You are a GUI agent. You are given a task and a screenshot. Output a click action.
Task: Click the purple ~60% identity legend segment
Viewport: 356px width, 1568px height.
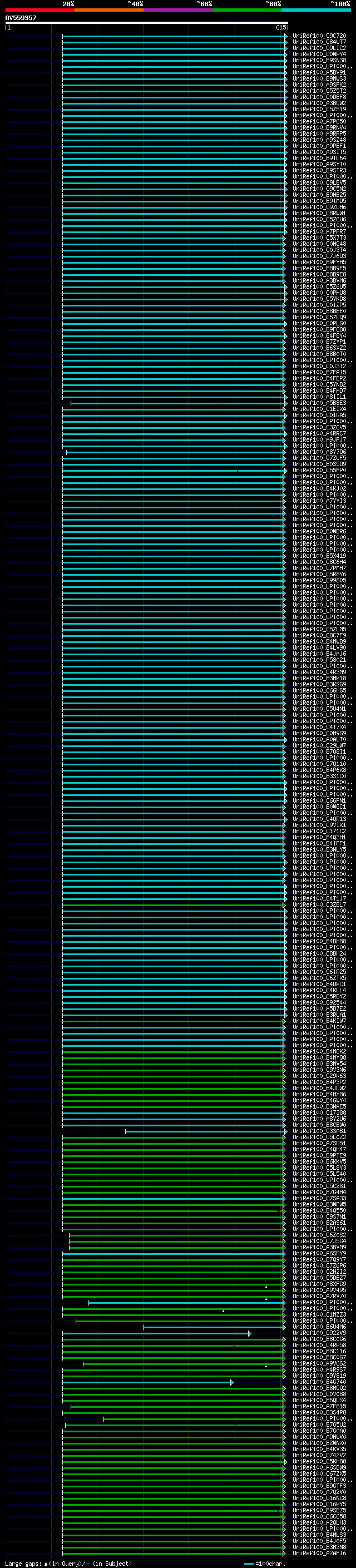click(179, 10)
